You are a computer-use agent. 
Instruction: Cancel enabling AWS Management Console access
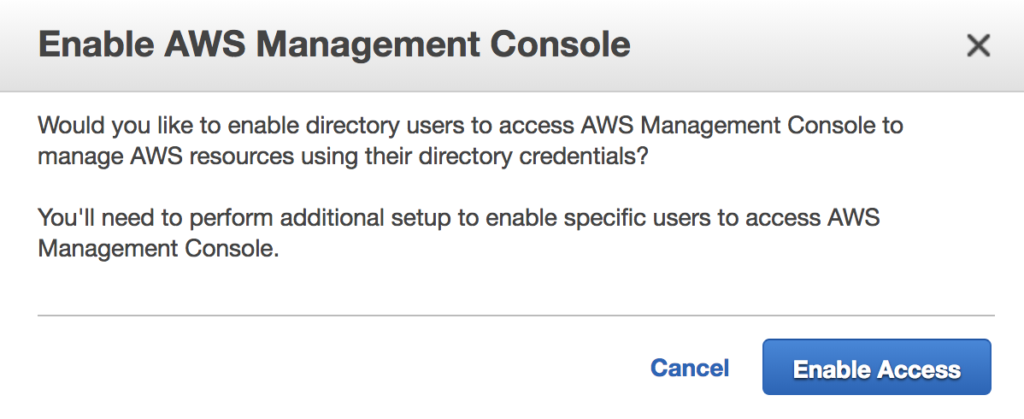point(690,368)
